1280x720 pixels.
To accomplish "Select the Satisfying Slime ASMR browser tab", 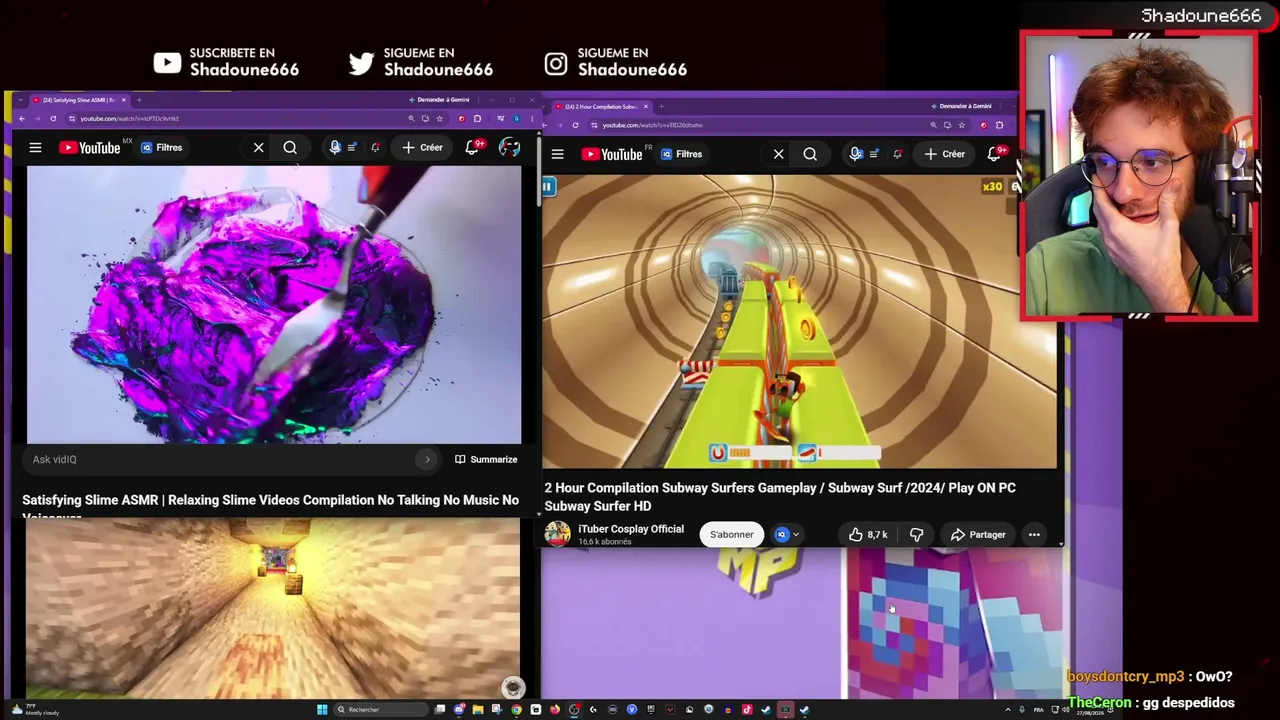I will 78,100.
